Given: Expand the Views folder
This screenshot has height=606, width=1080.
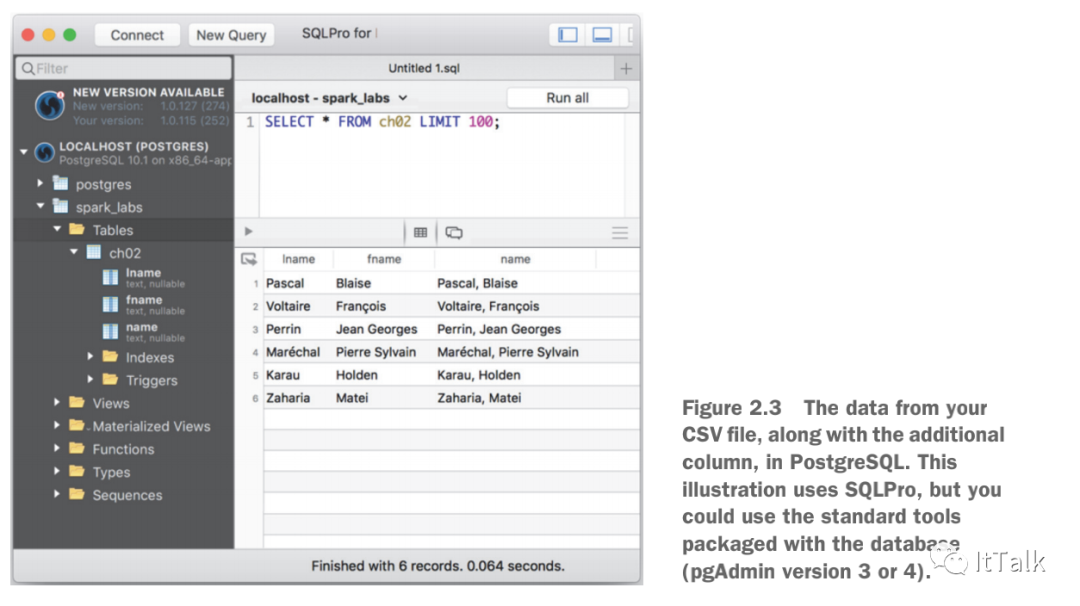Looking at the screenshot, I should tap(57, 401).
